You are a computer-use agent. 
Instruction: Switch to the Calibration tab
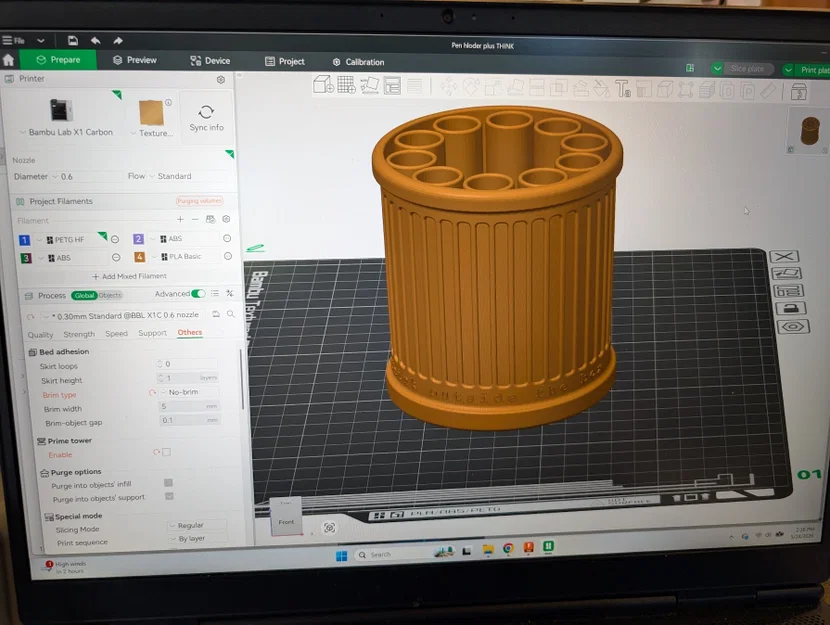[x=358, y=62]
